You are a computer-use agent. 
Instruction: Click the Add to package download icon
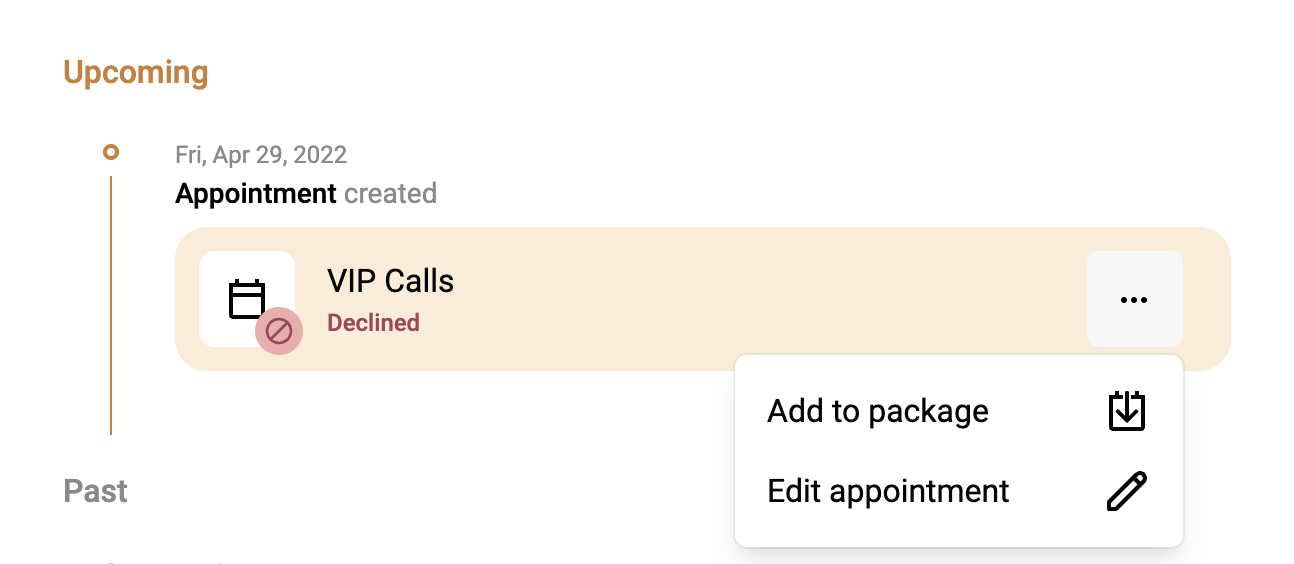click(1127, 411)
